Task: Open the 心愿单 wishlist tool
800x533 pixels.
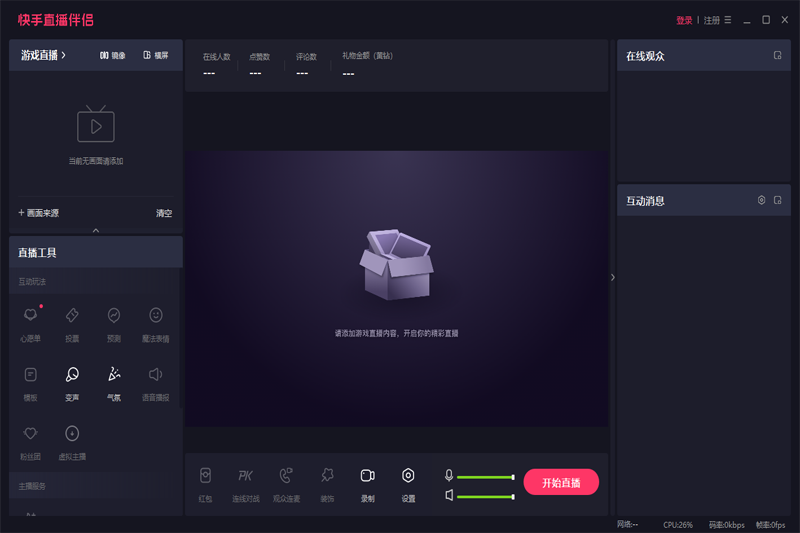Action: (30, 316)
